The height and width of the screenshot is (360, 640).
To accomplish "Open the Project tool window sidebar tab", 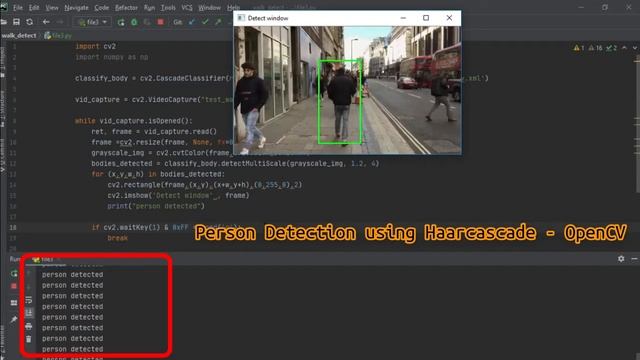I will 2,62.
